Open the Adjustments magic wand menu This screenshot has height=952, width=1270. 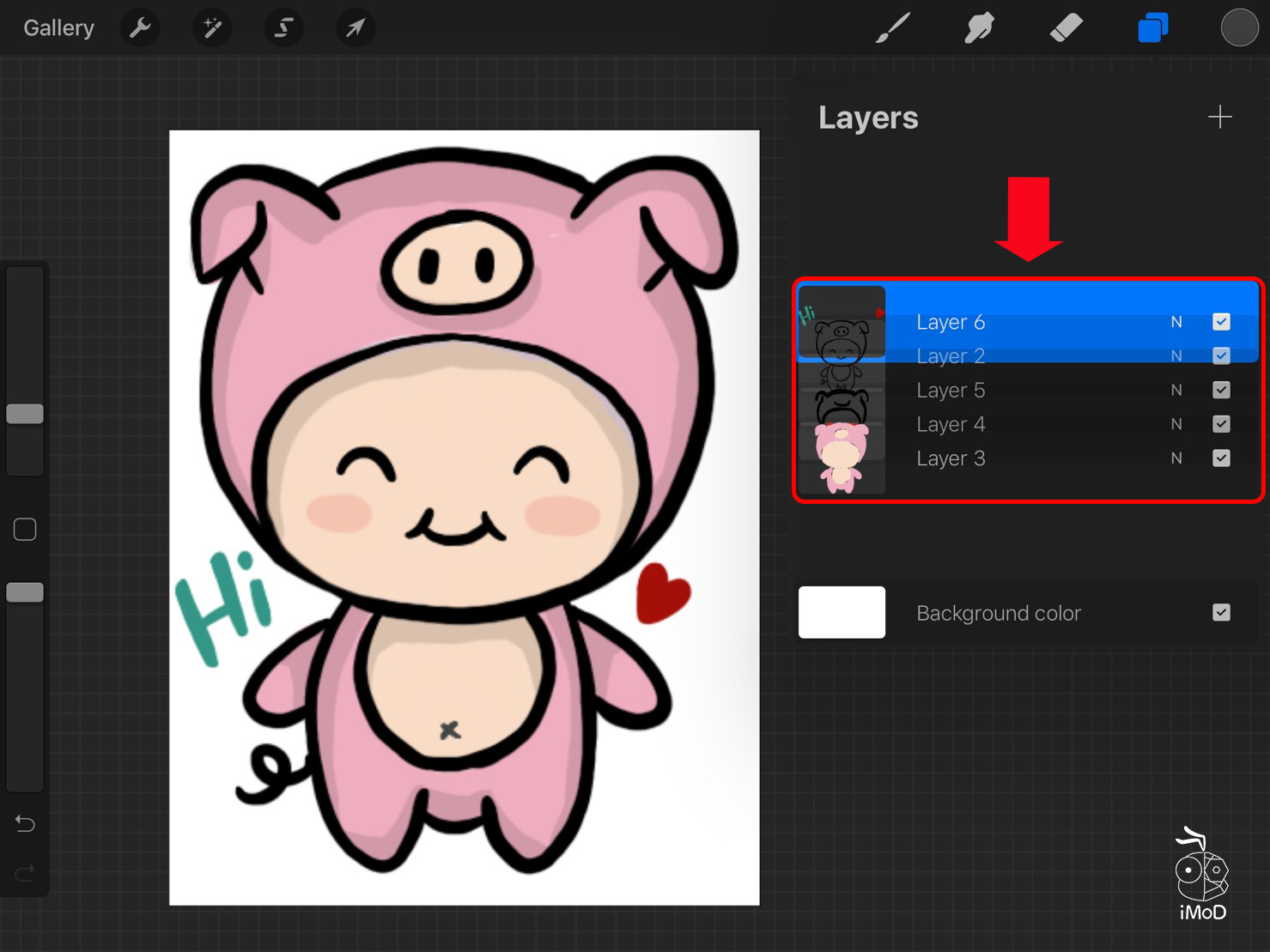[x=211, y=28]
